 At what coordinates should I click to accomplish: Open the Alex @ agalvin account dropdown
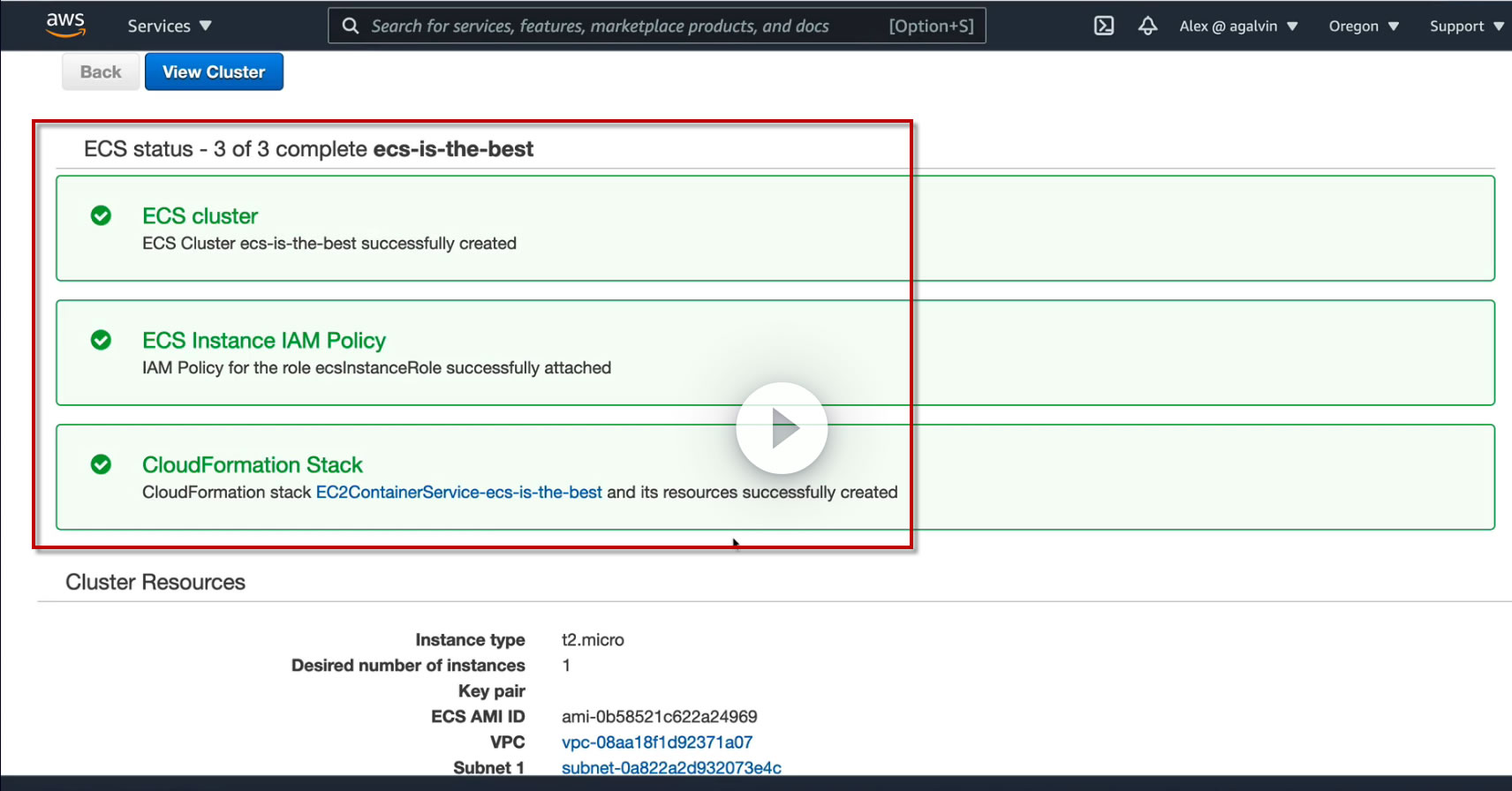pyautogui.click(x=1238, y=26)
